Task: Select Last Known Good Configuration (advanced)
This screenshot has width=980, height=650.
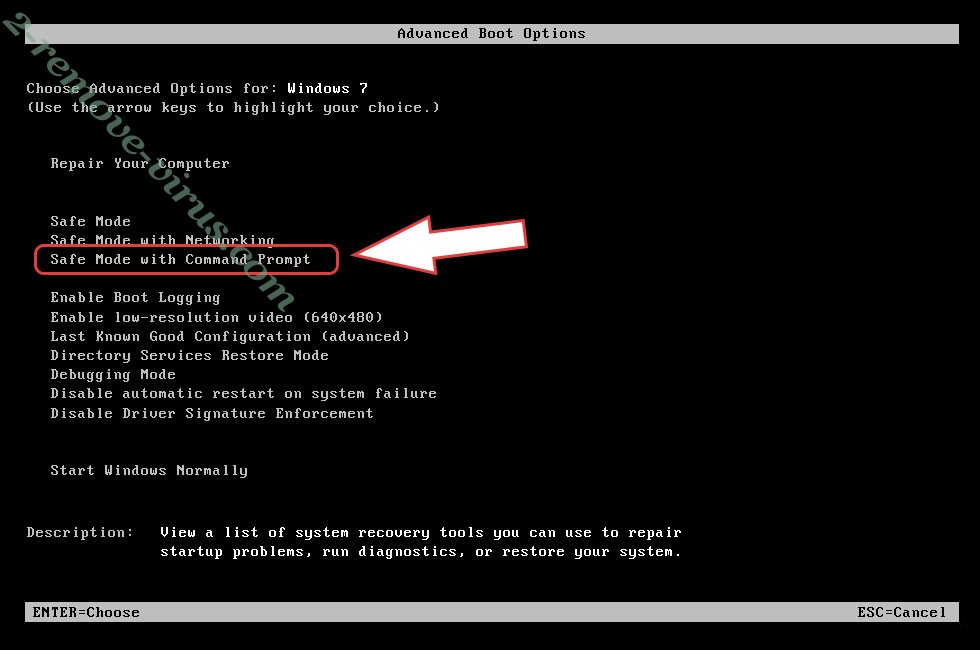Action: pos(230,336)
